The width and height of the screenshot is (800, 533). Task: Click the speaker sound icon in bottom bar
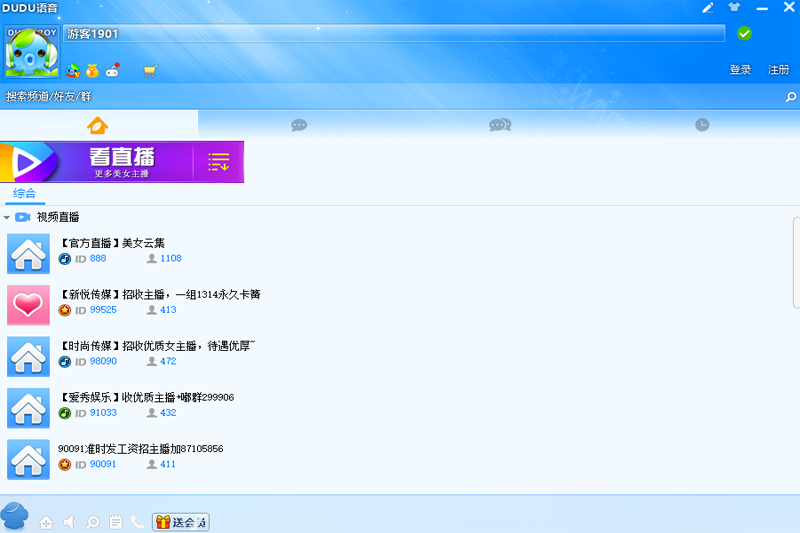70,522
